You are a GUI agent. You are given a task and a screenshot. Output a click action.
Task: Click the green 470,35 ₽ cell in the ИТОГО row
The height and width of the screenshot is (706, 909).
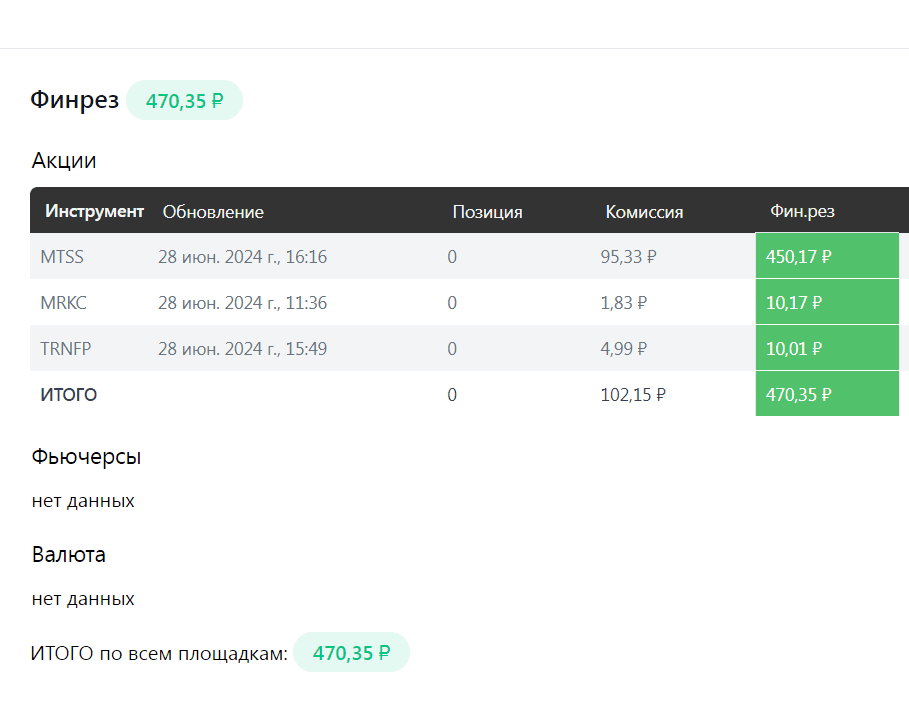[827, 394]
